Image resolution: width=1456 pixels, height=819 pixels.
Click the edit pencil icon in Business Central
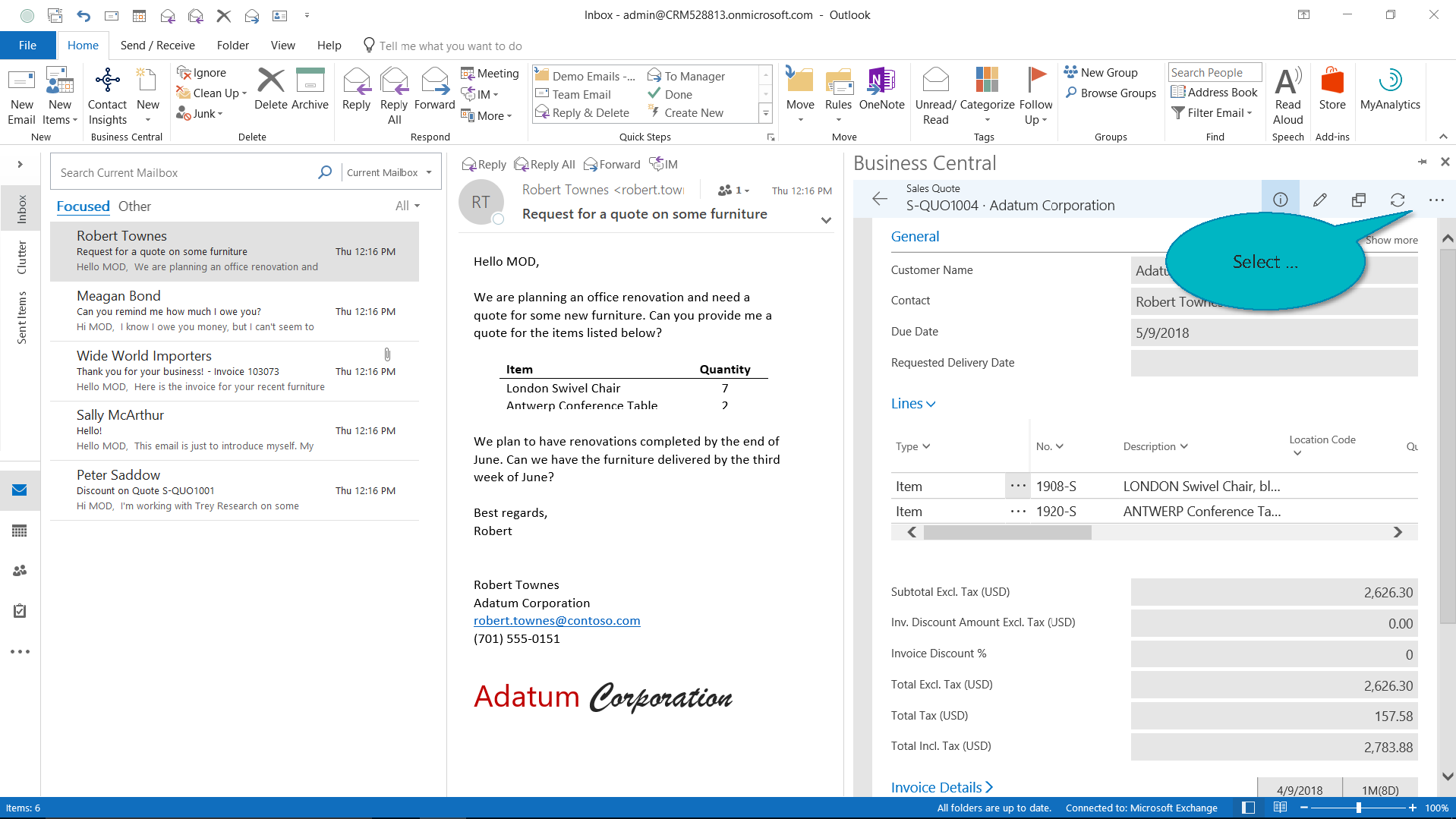[x=1319, y=200]
